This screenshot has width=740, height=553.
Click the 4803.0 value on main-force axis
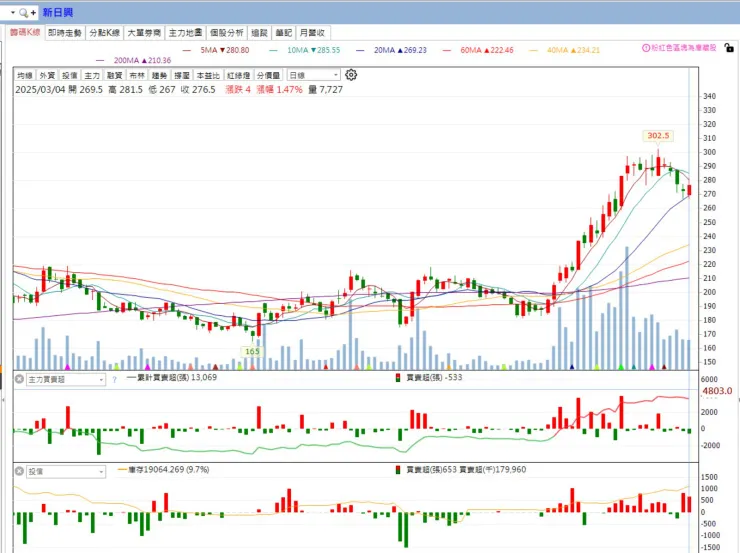[x=717, y=391]
